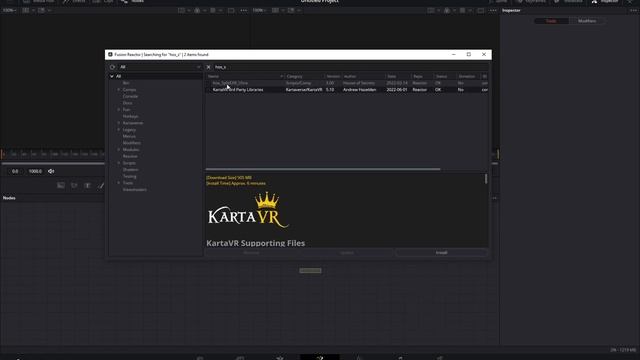Image resolution: width=640 pixels, height=360 pixels.
Task: Select the Console category
Action: (130, 96)
